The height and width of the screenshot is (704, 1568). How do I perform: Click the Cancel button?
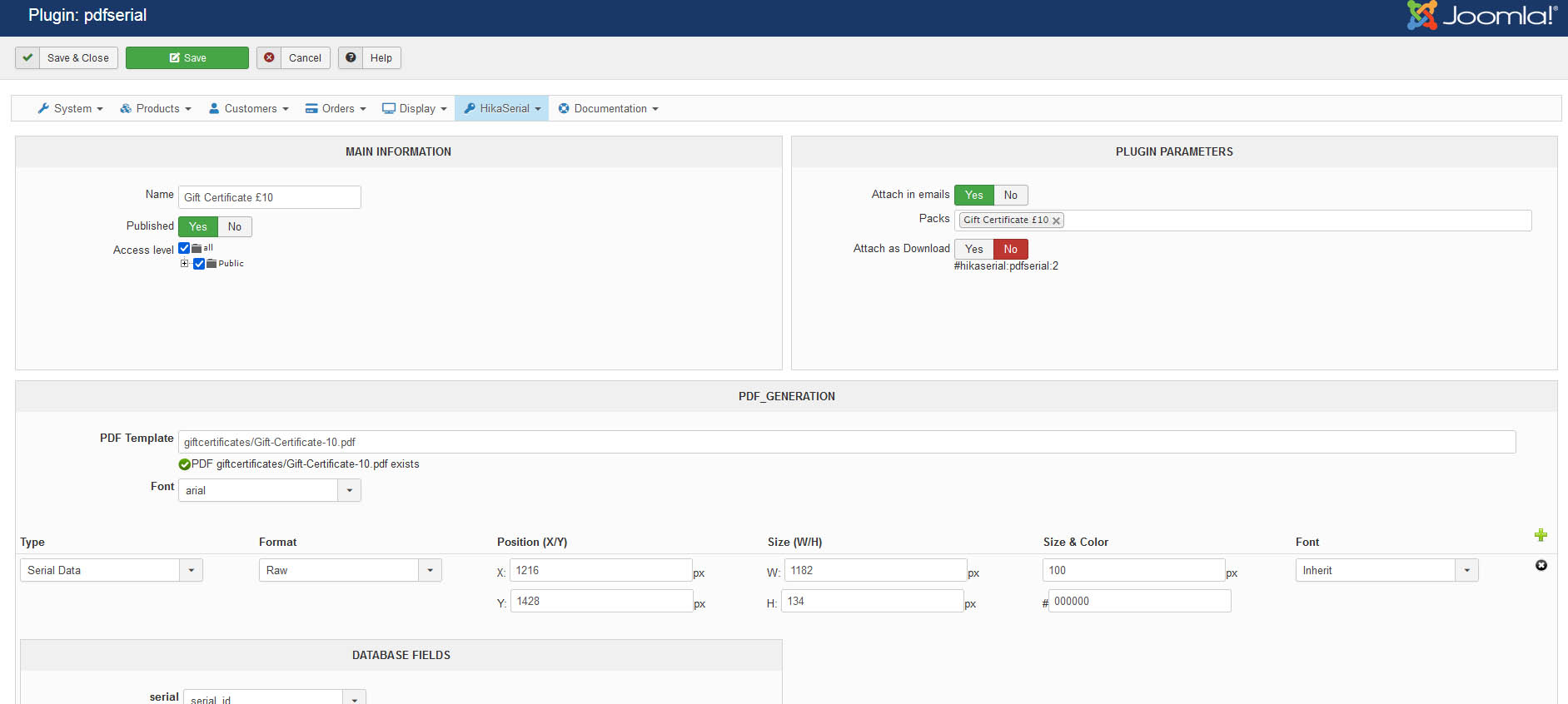pyautogui.click(x=293, y=57)
